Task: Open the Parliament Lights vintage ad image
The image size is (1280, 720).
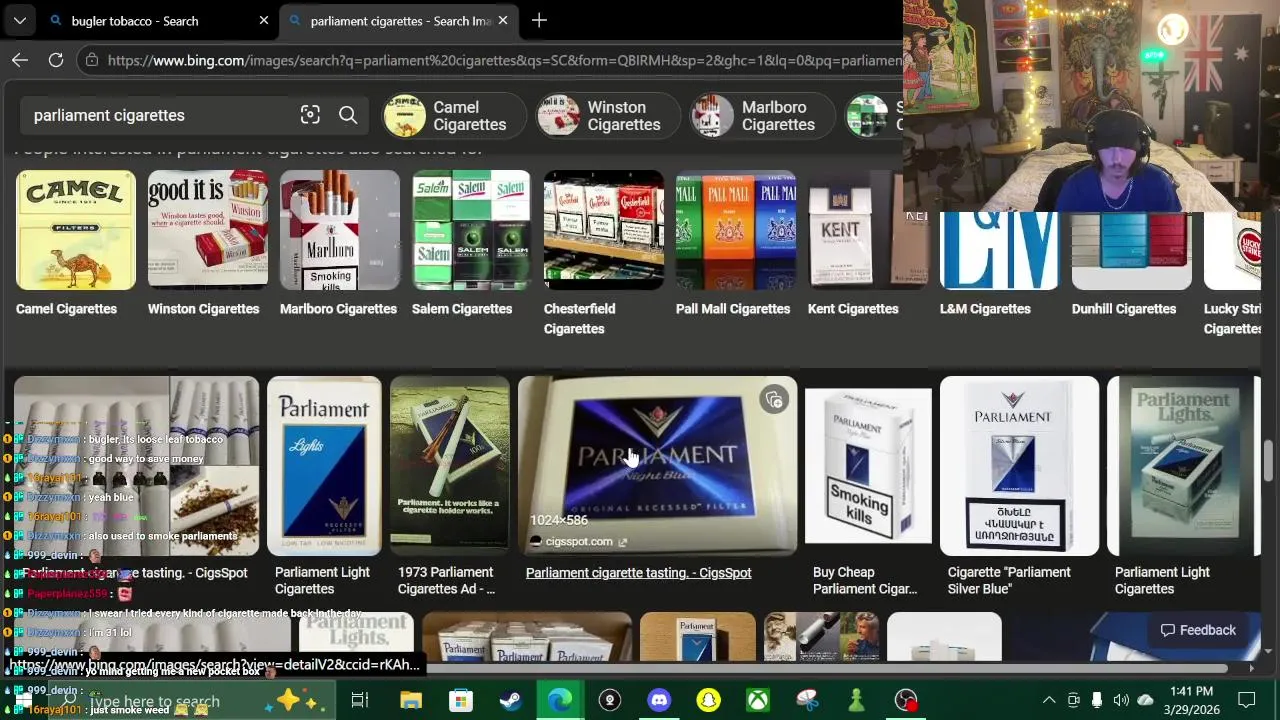Action: pos(1184,466)
